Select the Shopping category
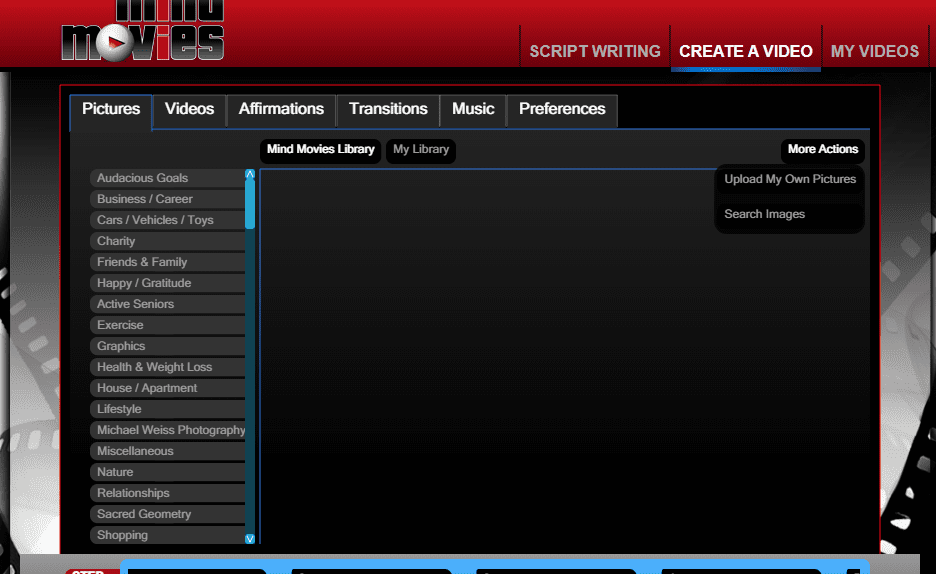This screenshot has height=574, width=936. [x=168, y=535]
